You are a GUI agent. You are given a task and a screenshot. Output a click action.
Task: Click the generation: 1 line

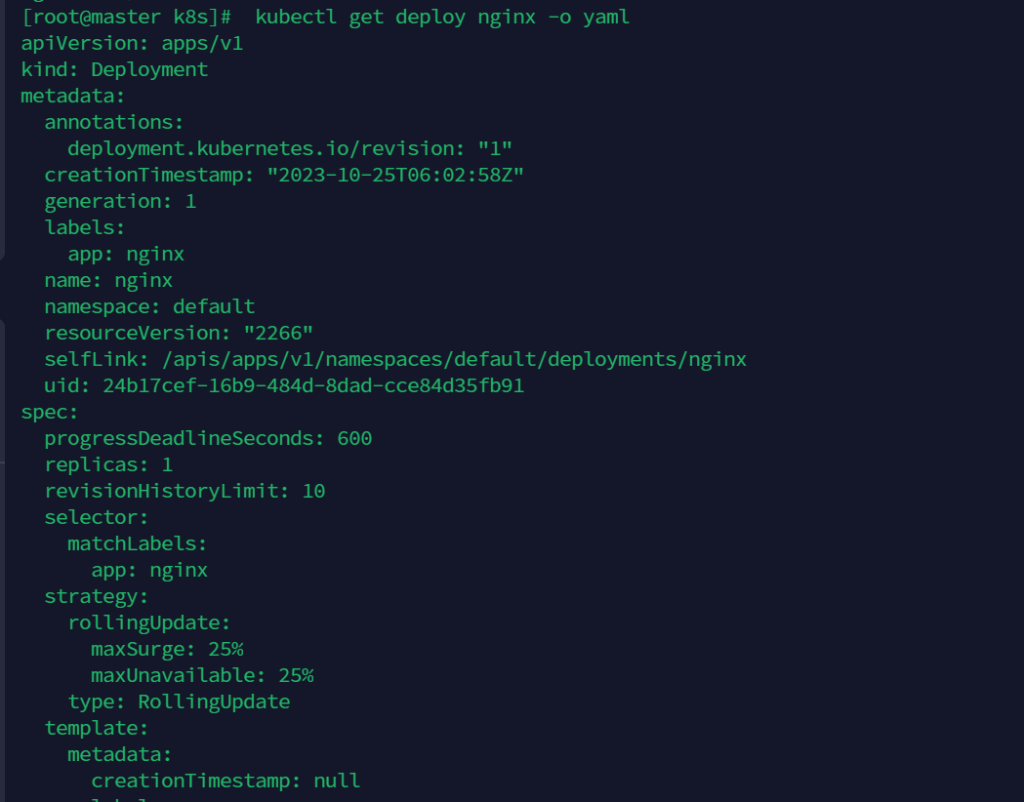(x=120, y=201)
